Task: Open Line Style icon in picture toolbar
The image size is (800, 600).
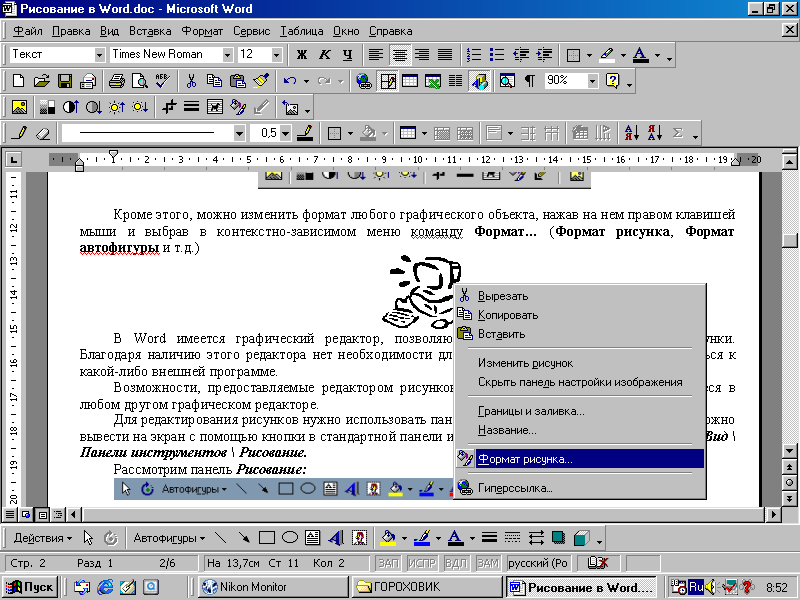Action: 191,107
